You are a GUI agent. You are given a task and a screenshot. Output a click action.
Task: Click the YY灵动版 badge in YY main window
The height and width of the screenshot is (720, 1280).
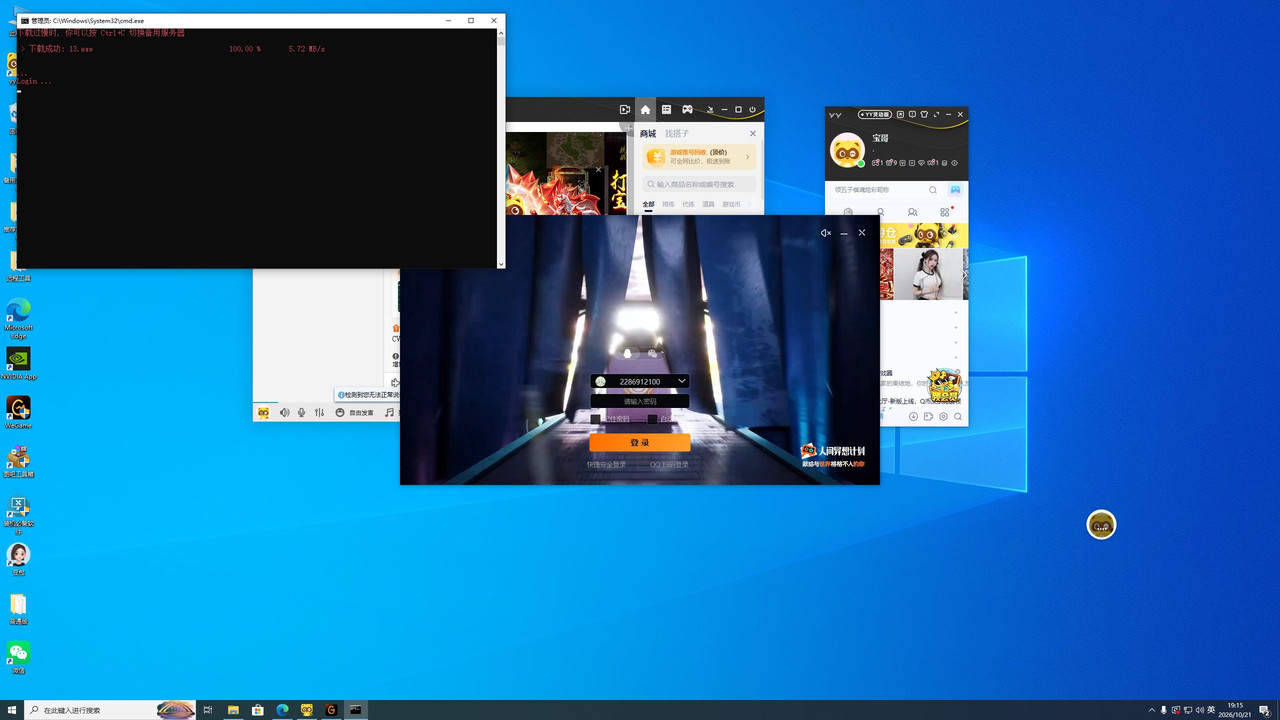click(875, 115)
